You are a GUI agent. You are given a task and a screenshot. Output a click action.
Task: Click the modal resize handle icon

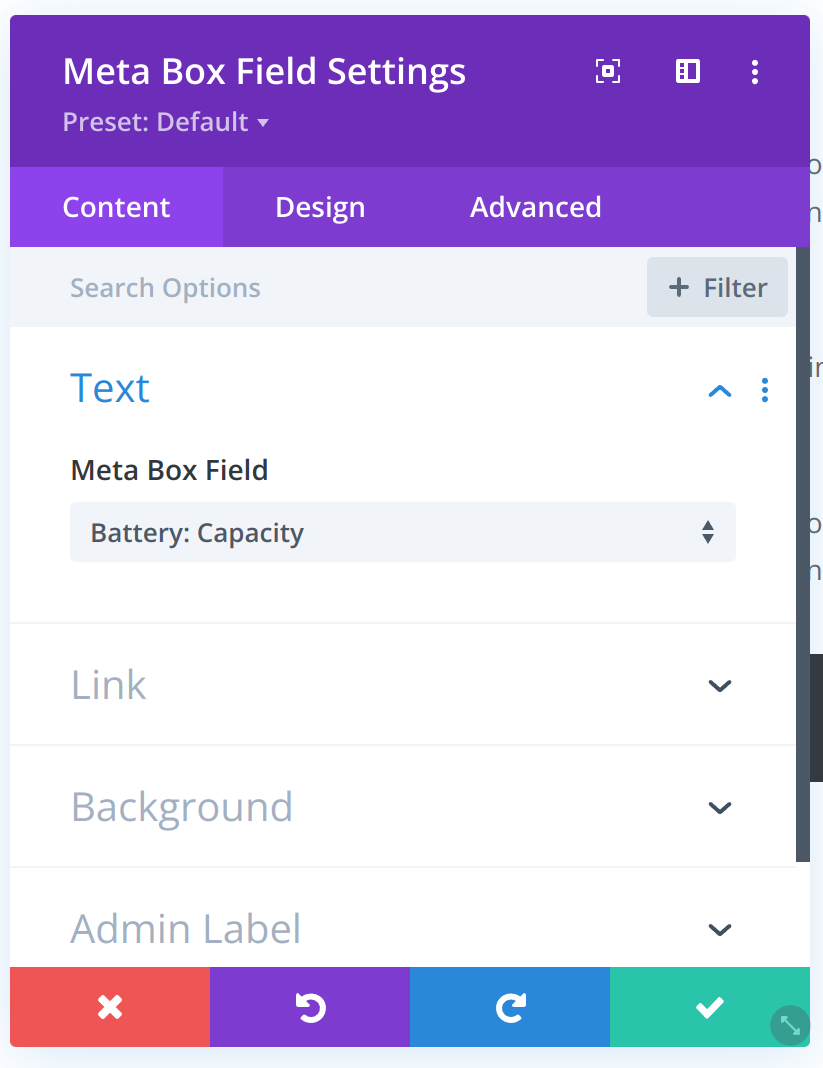coord(790,1025)
